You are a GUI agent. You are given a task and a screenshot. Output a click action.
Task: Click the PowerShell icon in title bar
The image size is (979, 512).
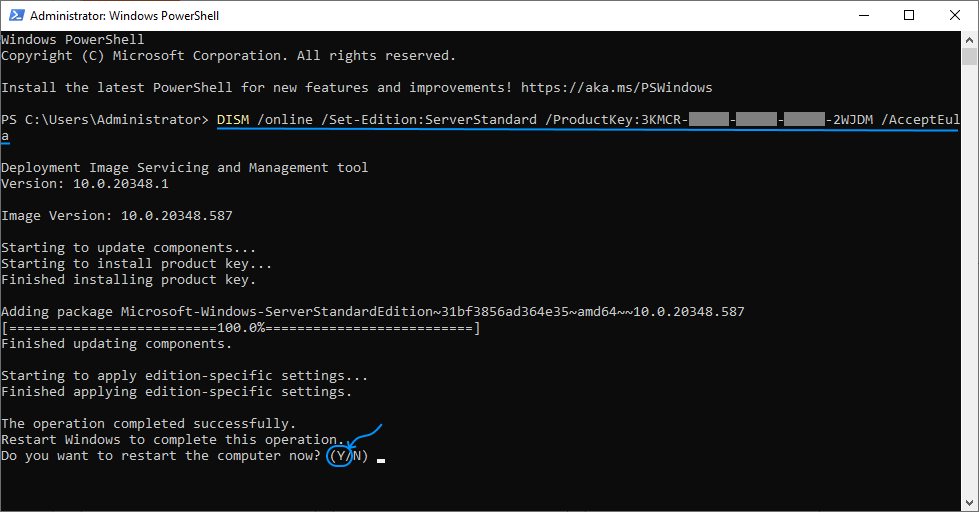point(16,15)
